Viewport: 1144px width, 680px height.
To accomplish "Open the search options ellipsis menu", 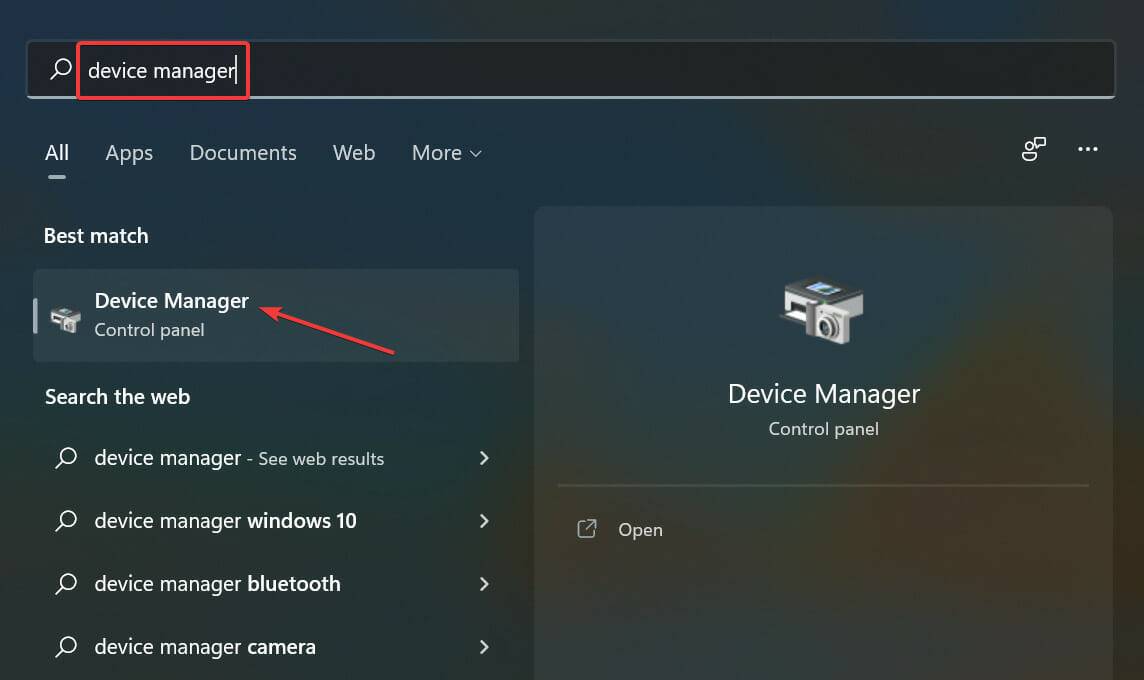I will [1088, 149].
